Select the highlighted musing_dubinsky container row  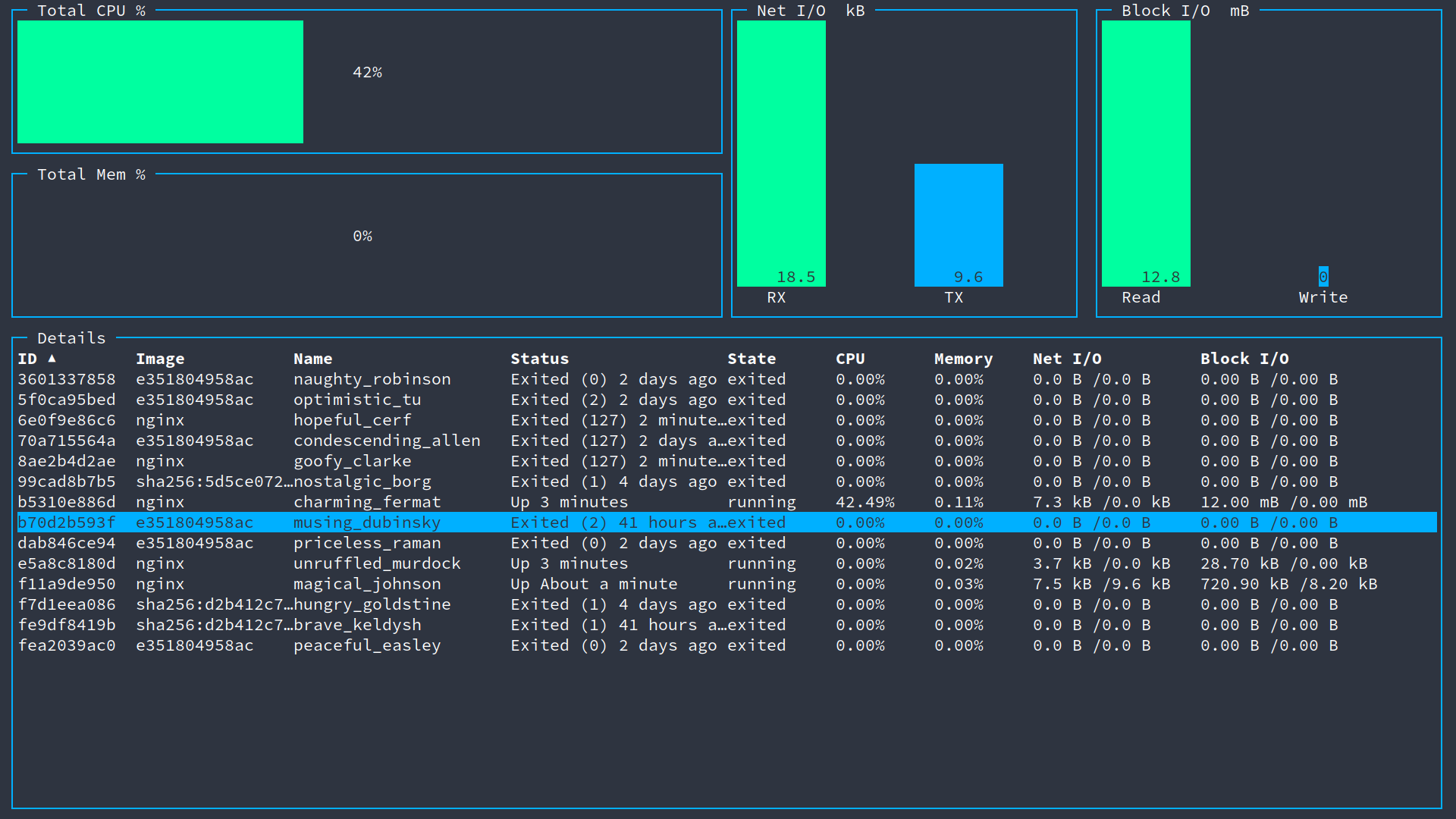tap(367, 522)
